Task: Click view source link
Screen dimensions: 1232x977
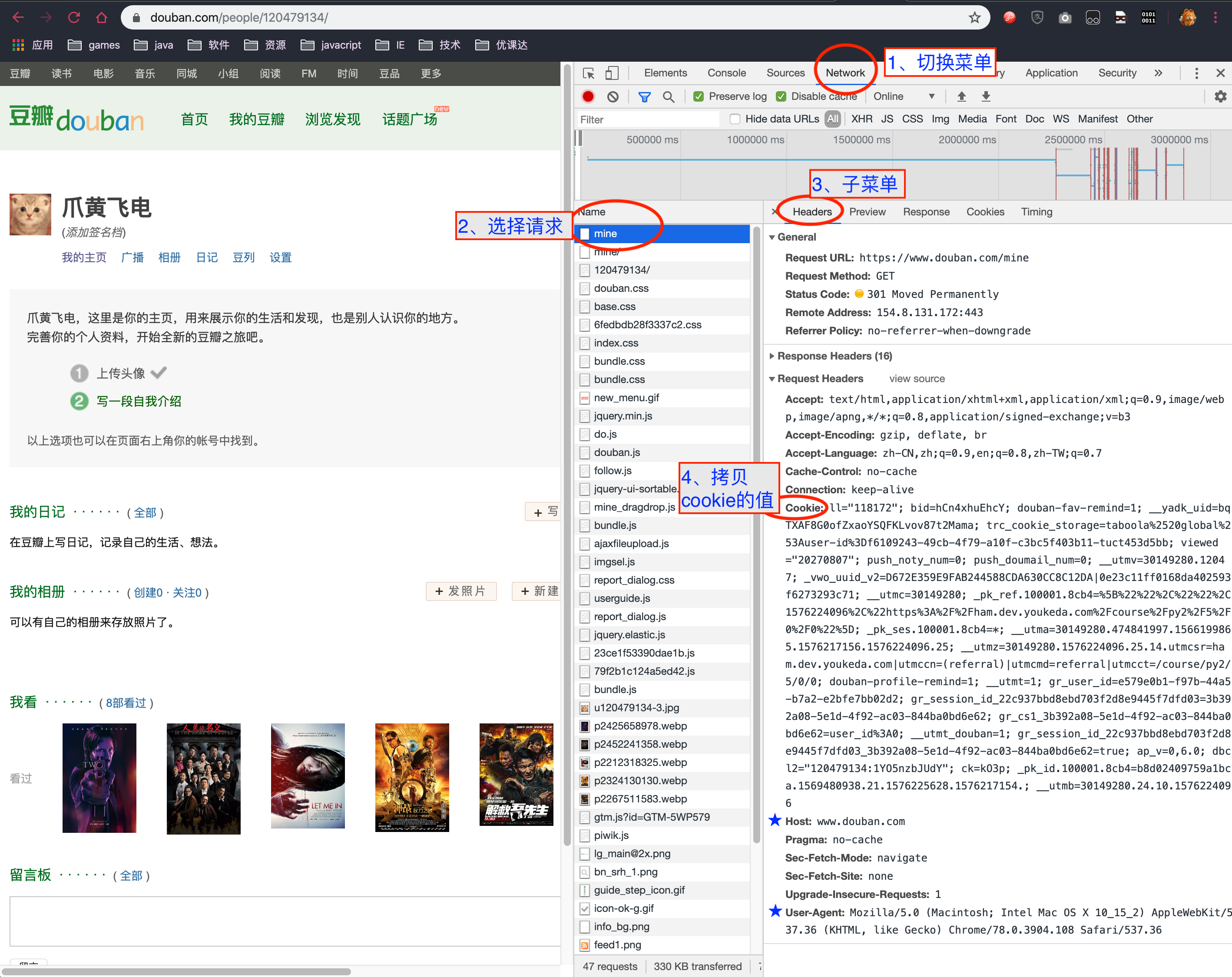Action: [917, 379]
